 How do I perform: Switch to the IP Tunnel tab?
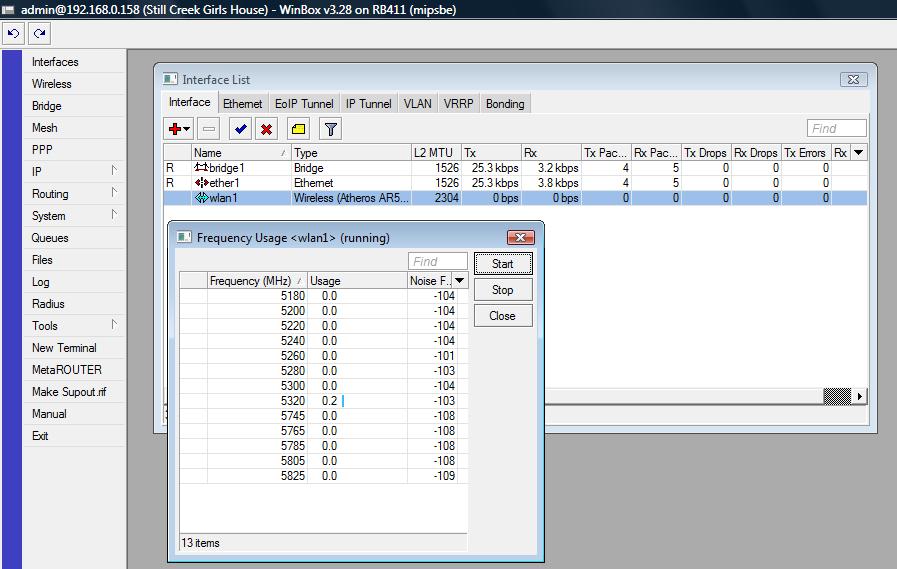[x=368, y=104]
